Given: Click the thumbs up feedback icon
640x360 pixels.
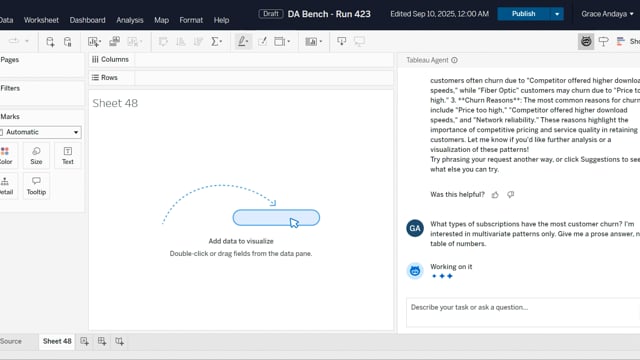Looking at the screenshot, I should (x=495, y=195).
